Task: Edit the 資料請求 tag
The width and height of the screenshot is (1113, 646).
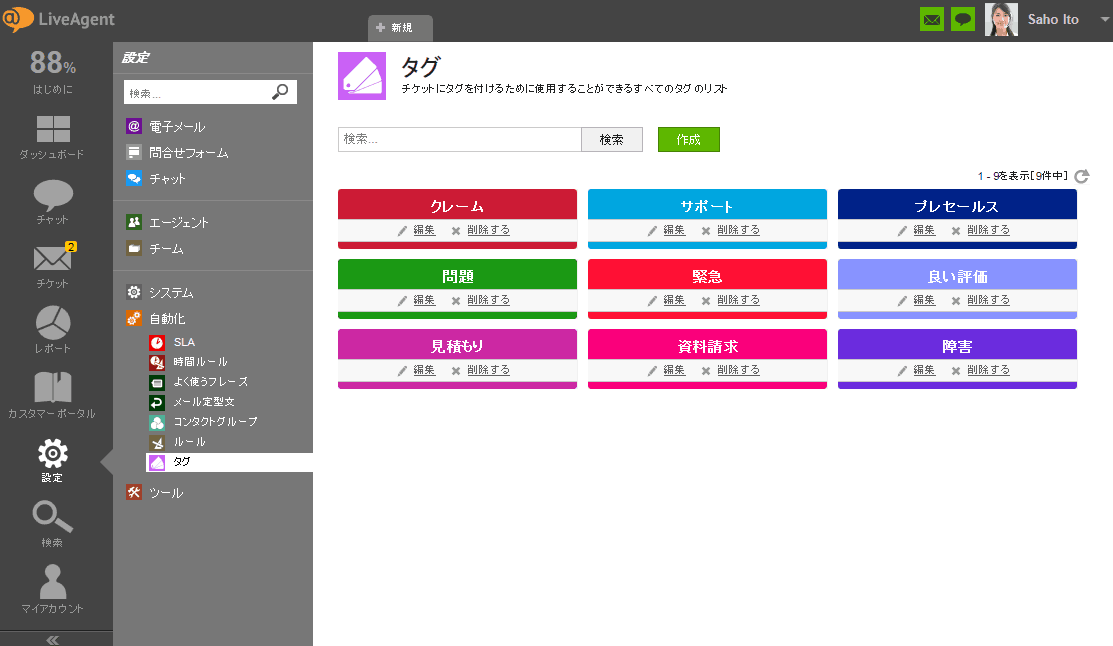Action: click(x=674, y=370)
